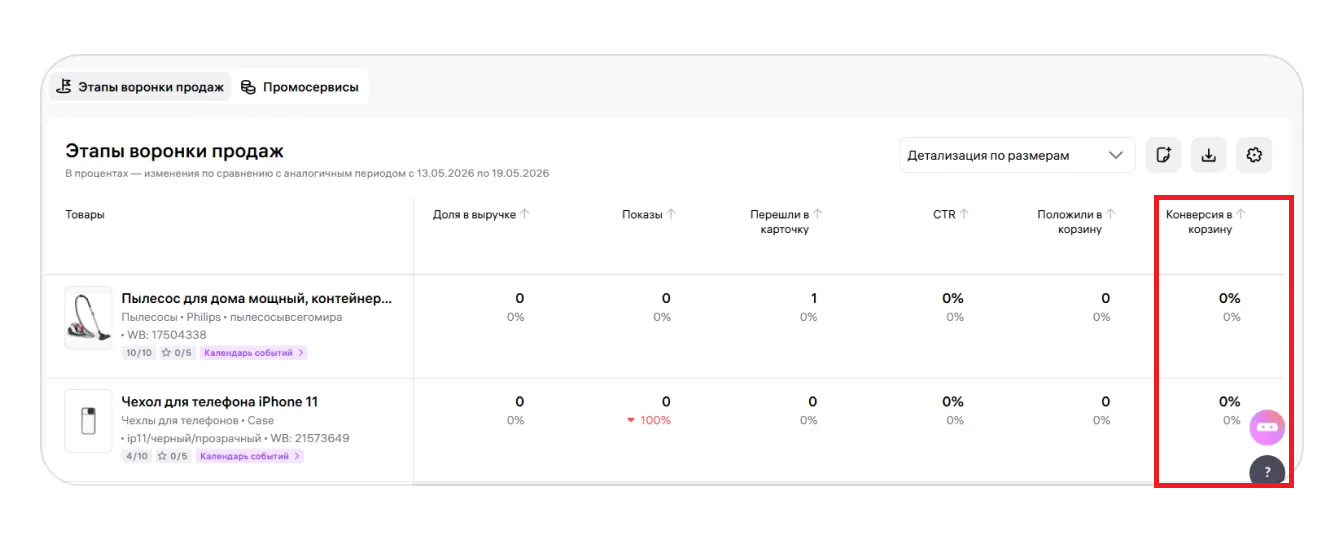Open the vacuum cleaner product thumbnail
This screenshot has width=1344, height=540.
pos(89,317)
